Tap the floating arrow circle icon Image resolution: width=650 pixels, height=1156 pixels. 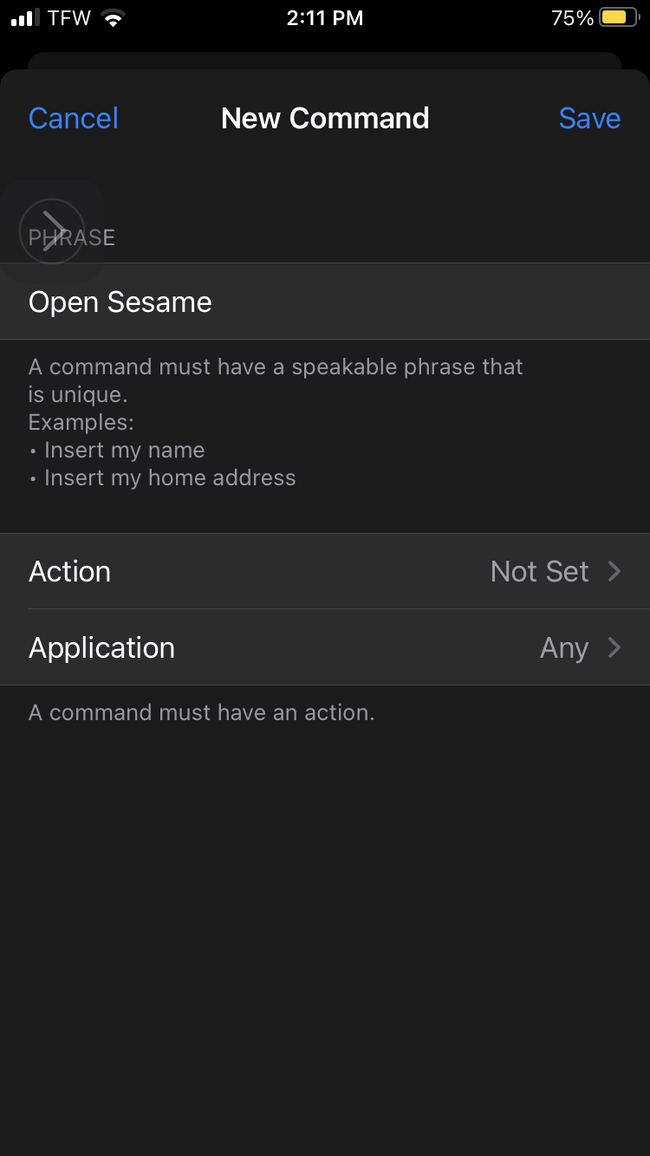click(x=52, y=231)
